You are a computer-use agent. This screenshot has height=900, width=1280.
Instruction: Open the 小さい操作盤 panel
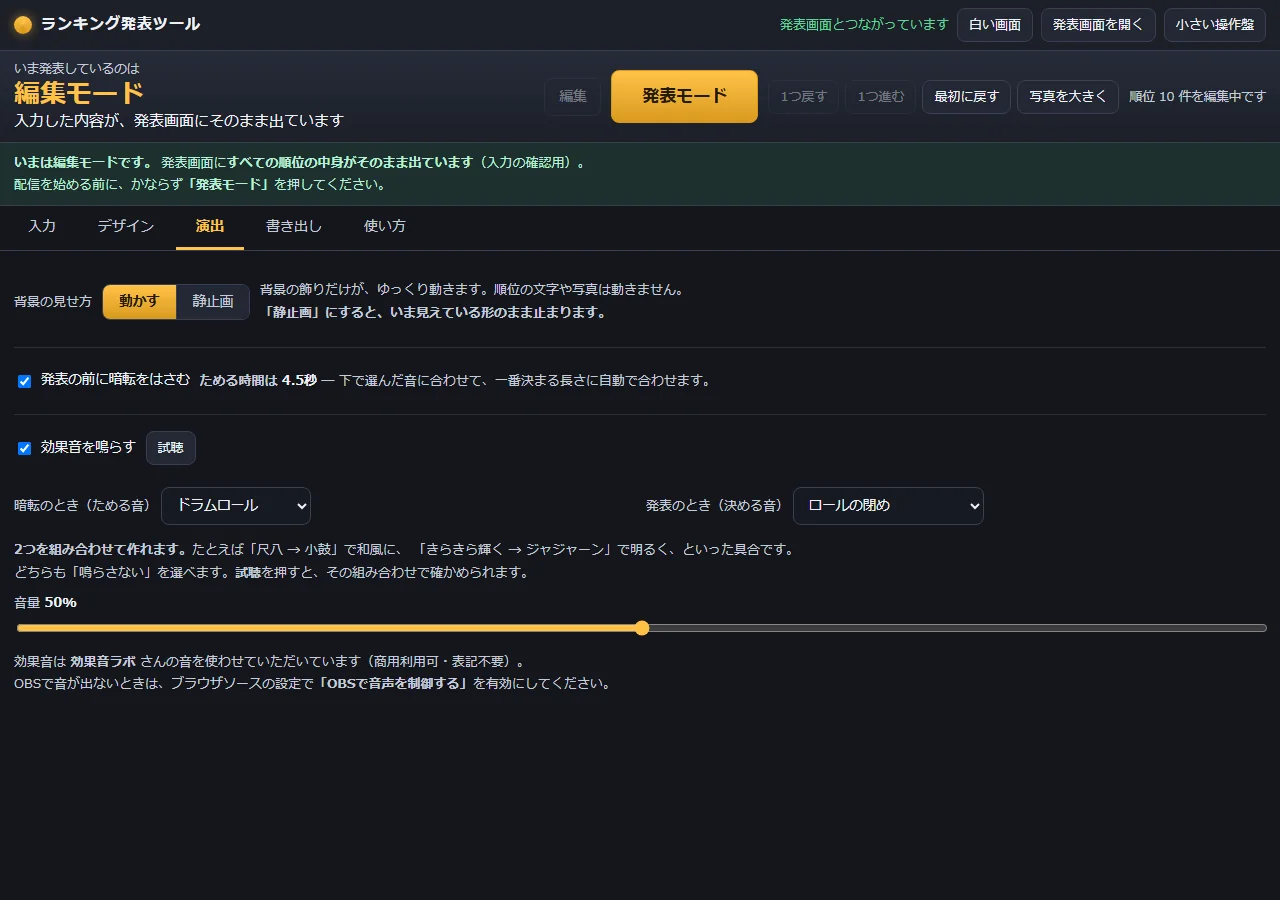tap(1215, 25)
